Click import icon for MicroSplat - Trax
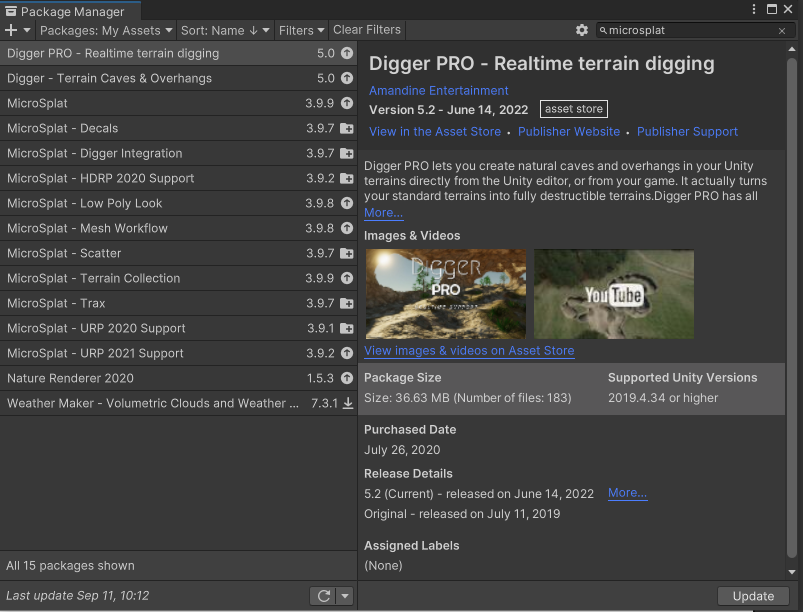Image resolution: width=803 pixels, height=612 pixels. 347,303
